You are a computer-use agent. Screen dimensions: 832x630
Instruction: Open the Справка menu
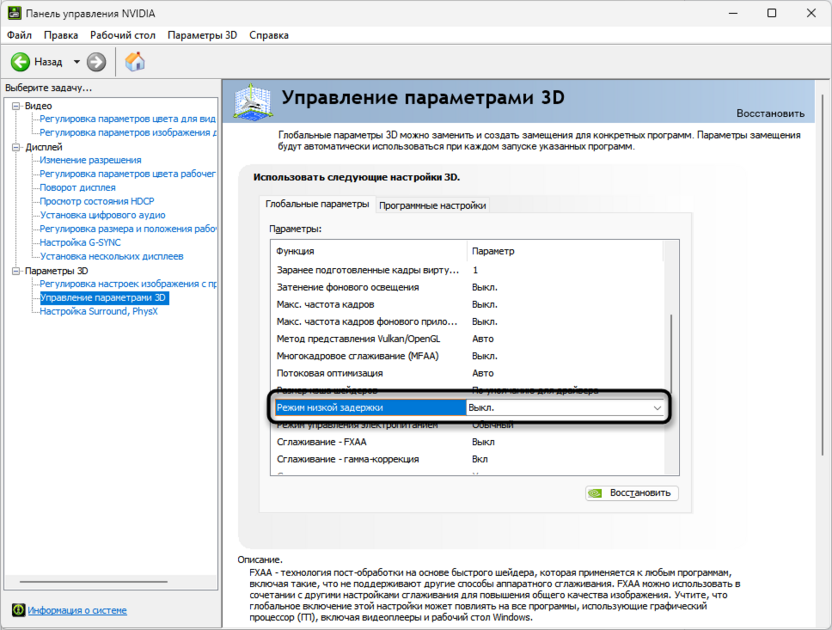point(269,35)
